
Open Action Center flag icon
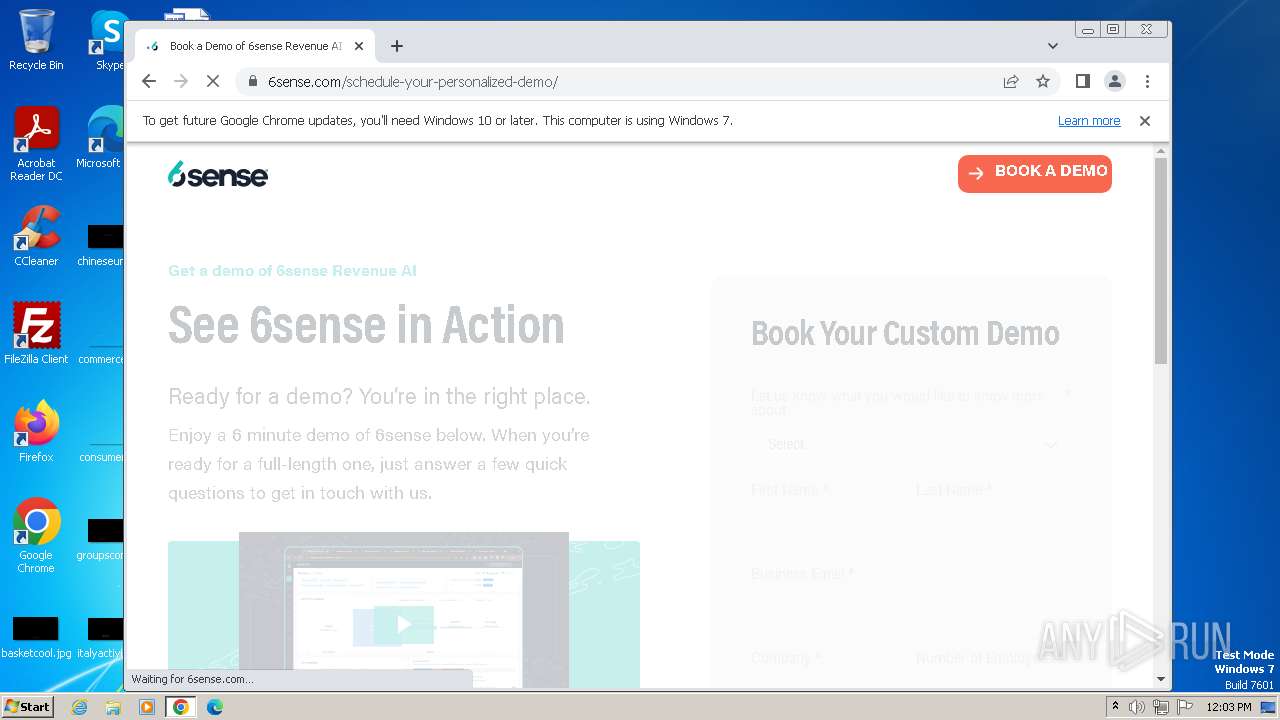(x=1183, y=707)
